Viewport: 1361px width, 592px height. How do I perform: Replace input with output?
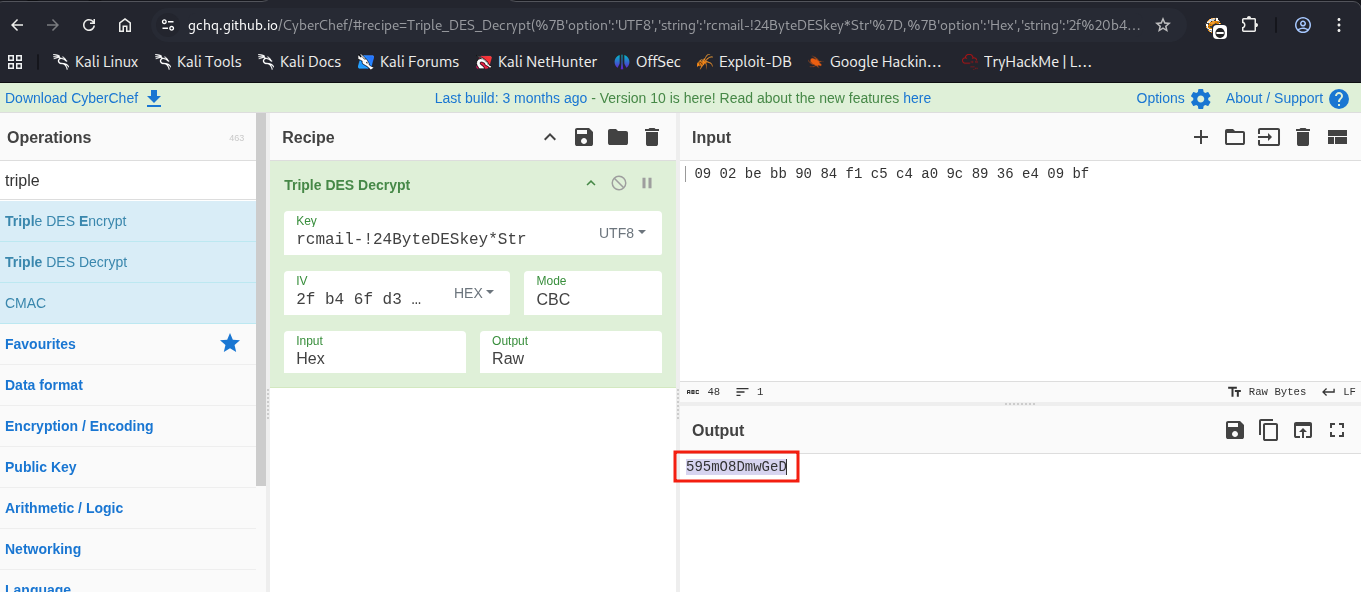[1303, 430]
